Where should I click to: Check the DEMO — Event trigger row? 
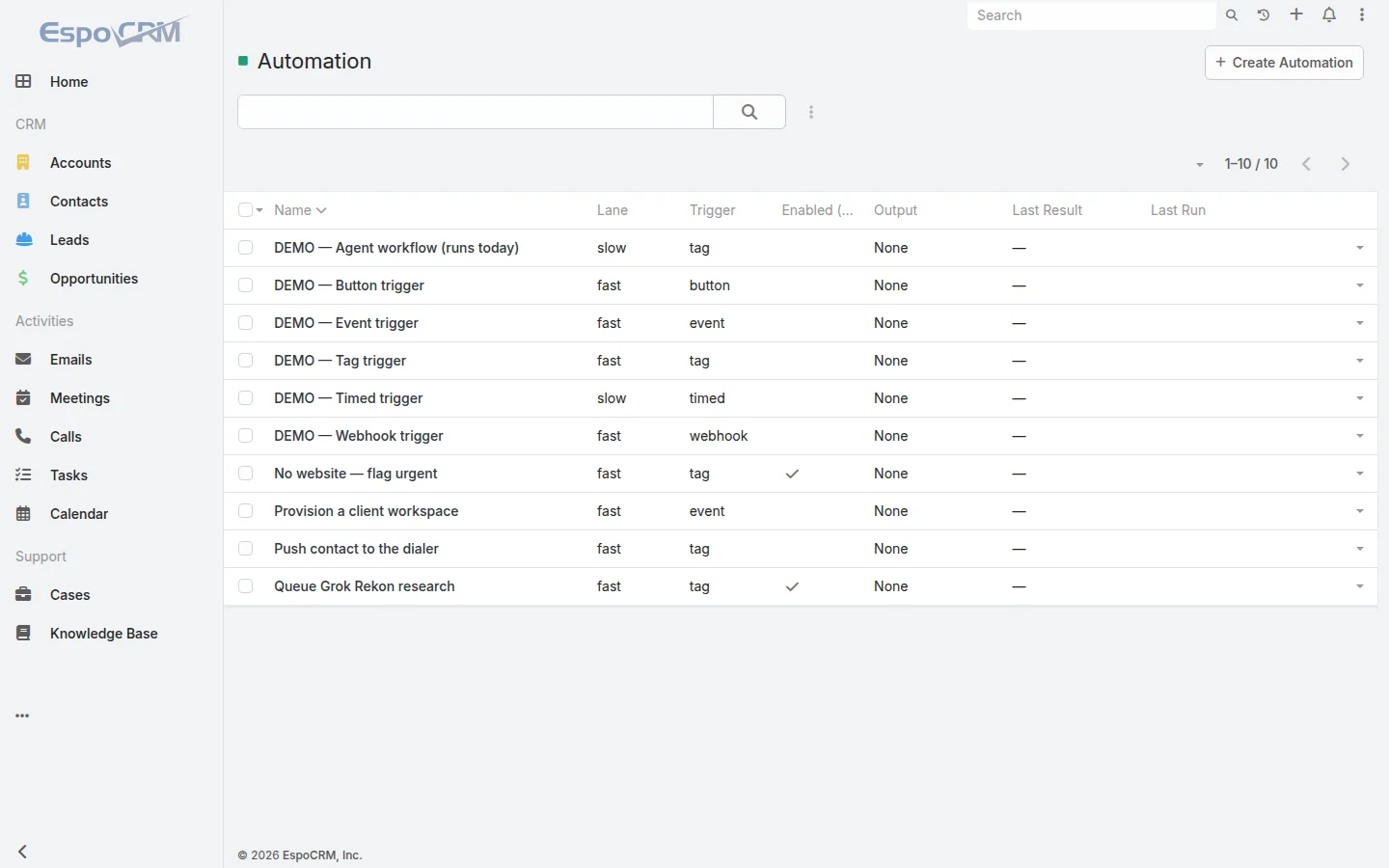tap(245, 323)
